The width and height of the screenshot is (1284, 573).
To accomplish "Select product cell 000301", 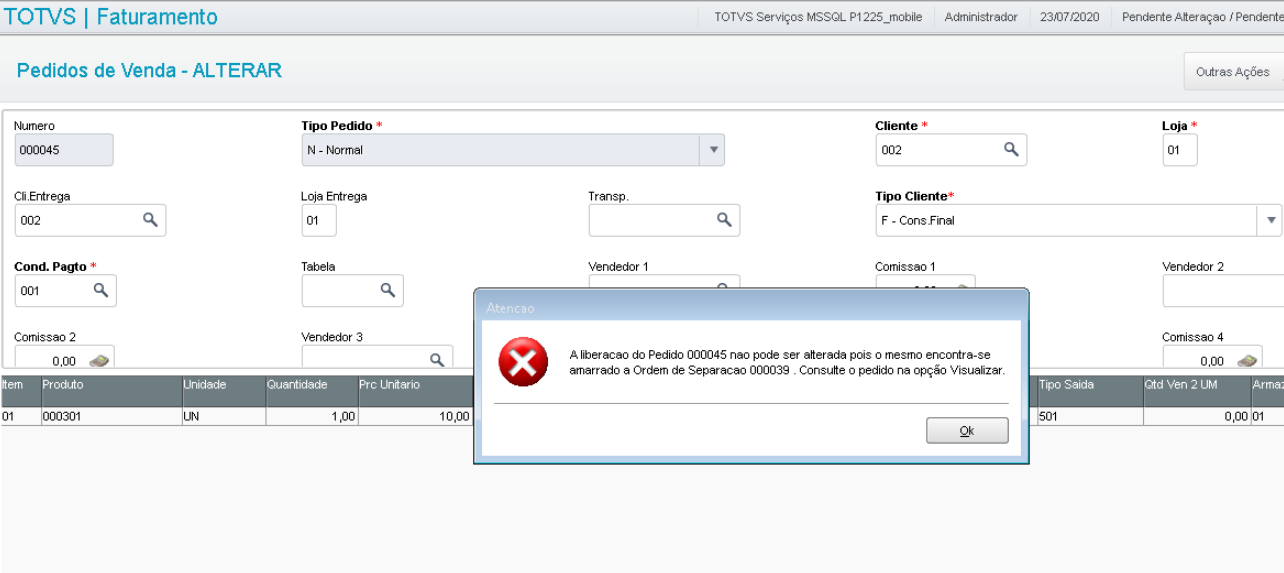I will point(110,416).
